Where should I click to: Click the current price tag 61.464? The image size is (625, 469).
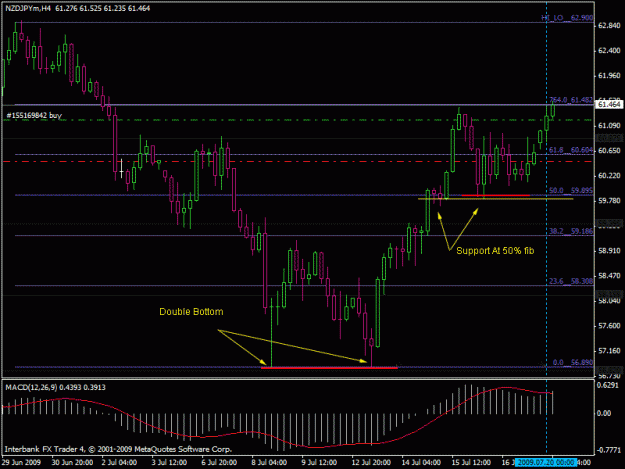(609, 105)
